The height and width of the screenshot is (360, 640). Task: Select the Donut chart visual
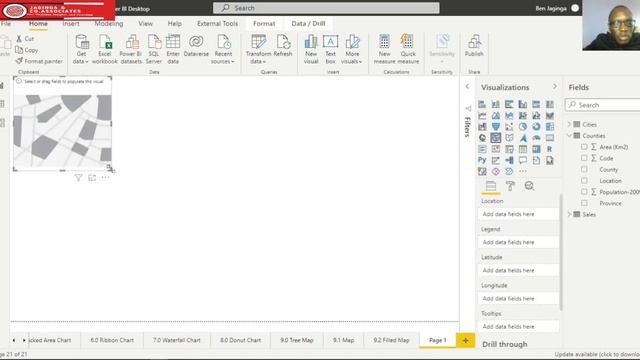pos(536,127)
